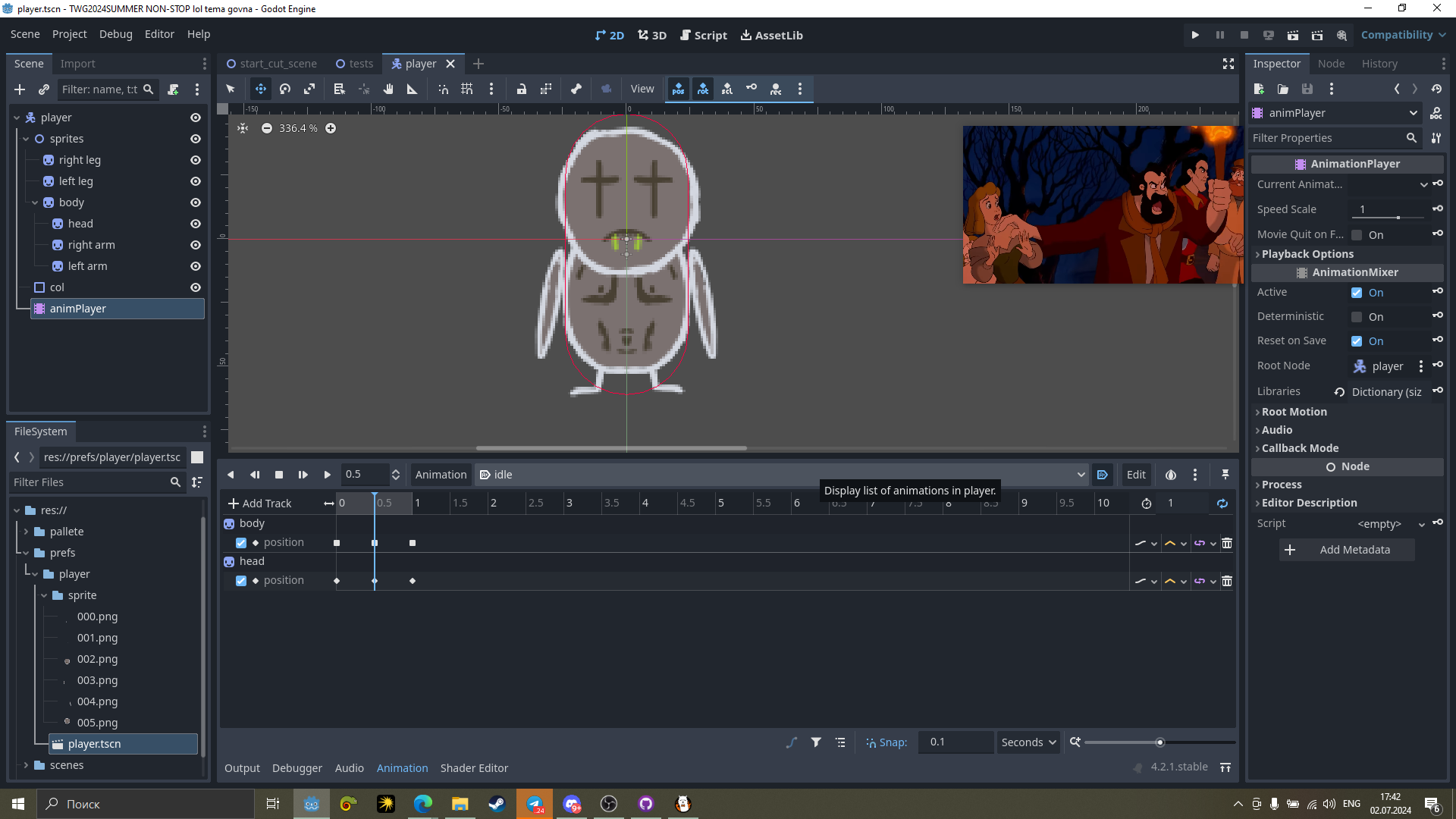Viewport: 1456px width, 819px height.
Task: Run the project with play button
Action: coord(1195,35)
